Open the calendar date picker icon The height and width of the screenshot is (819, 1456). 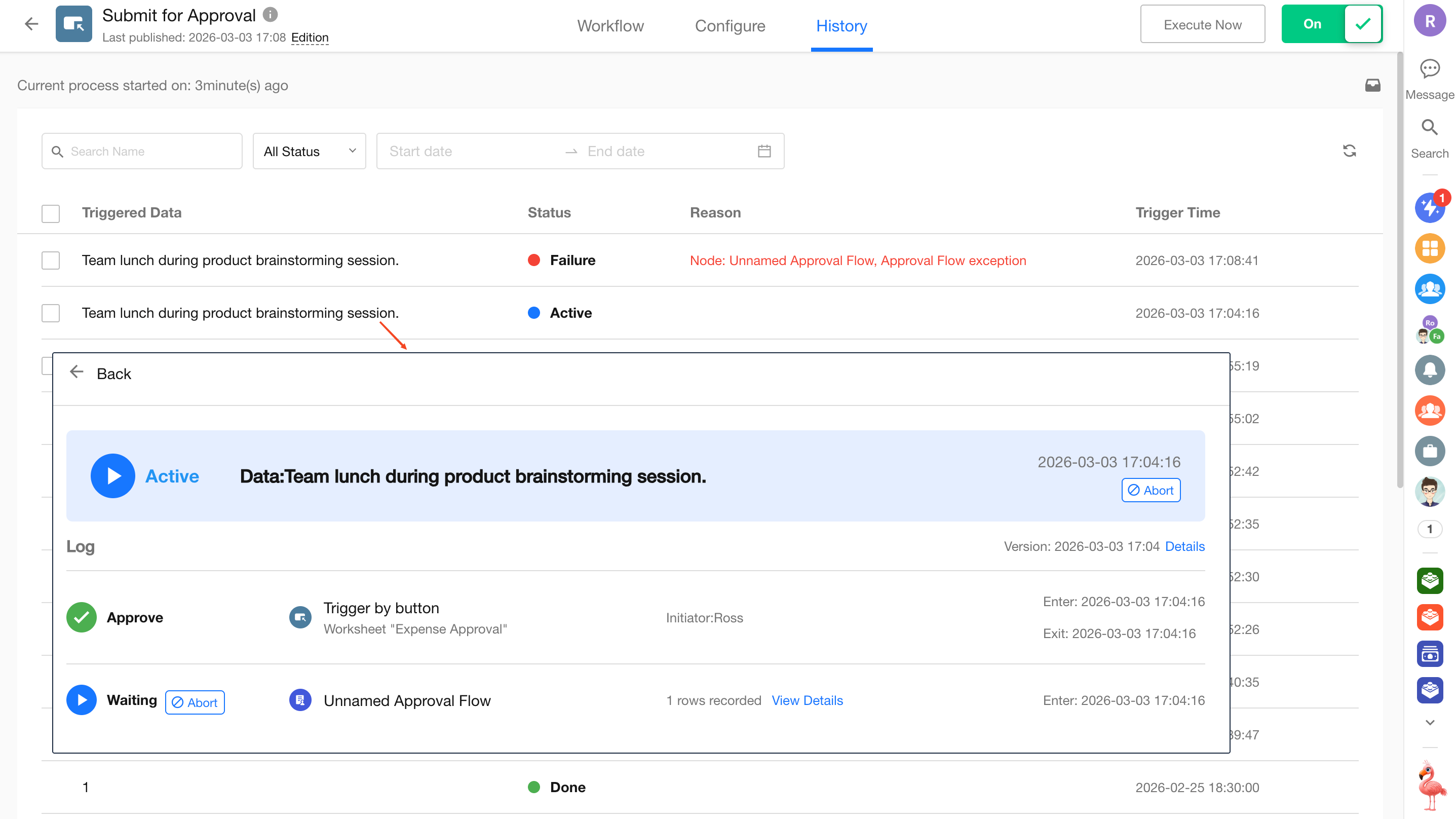pos(764,151)
